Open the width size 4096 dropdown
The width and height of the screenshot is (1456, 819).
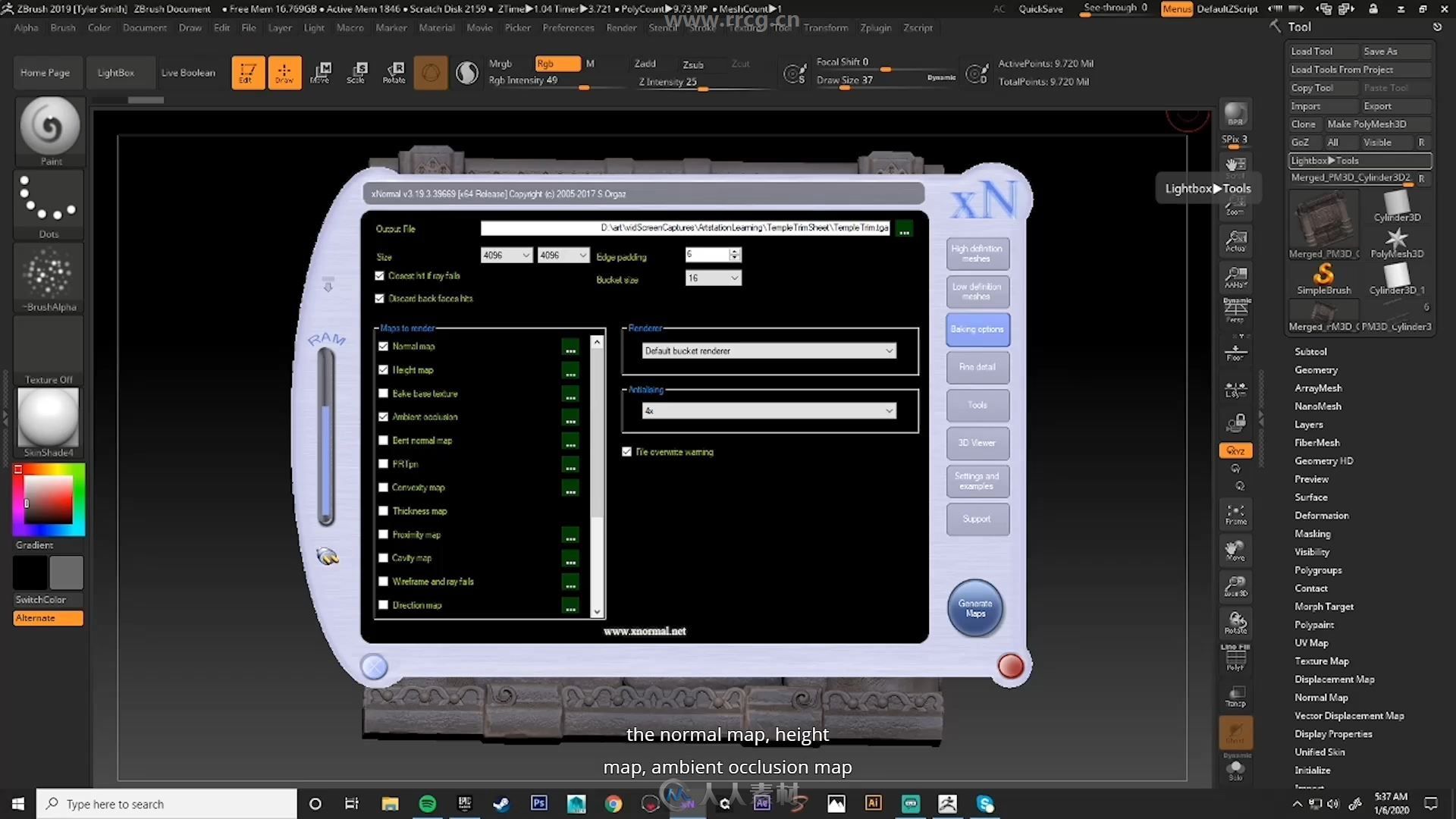[507, 256]
